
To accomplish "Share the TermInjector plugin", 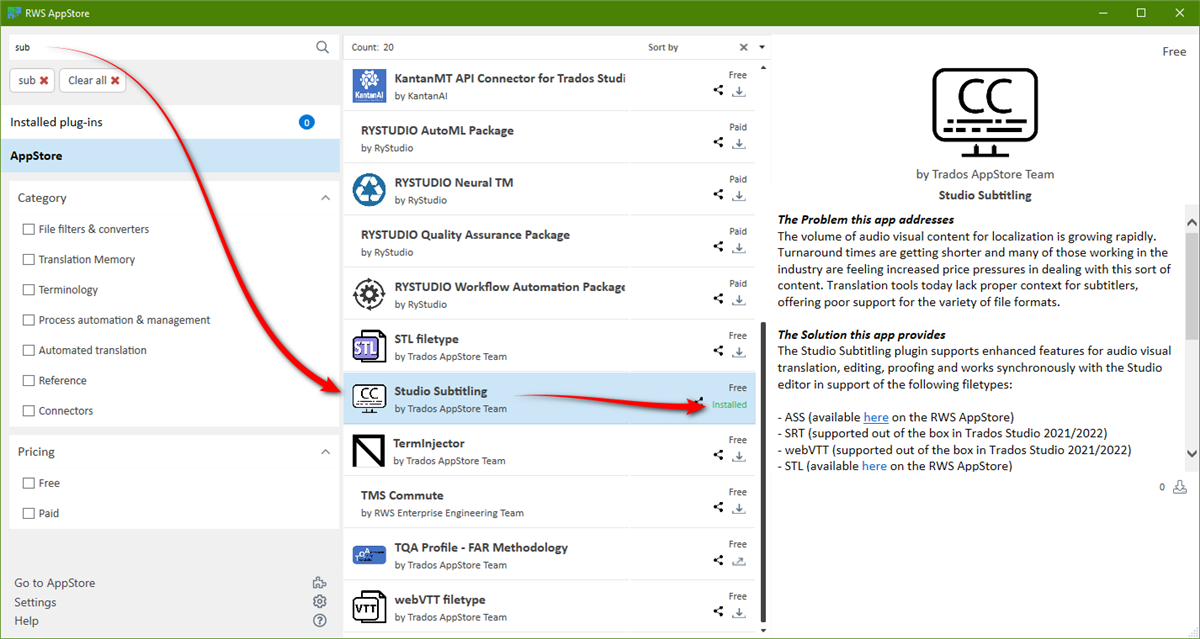I will click(x=718, y=455).
